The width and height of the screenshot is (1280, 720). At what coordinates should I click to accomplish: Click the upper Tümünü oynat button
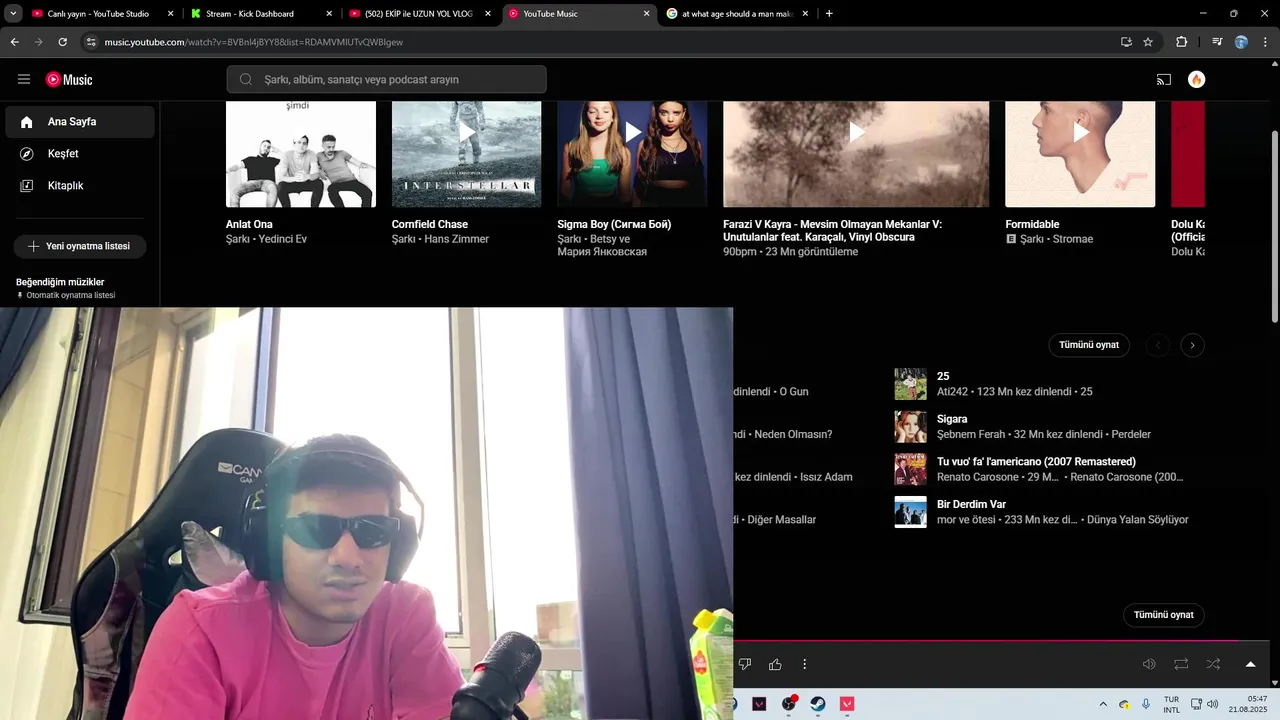(x=1089, y=345)
